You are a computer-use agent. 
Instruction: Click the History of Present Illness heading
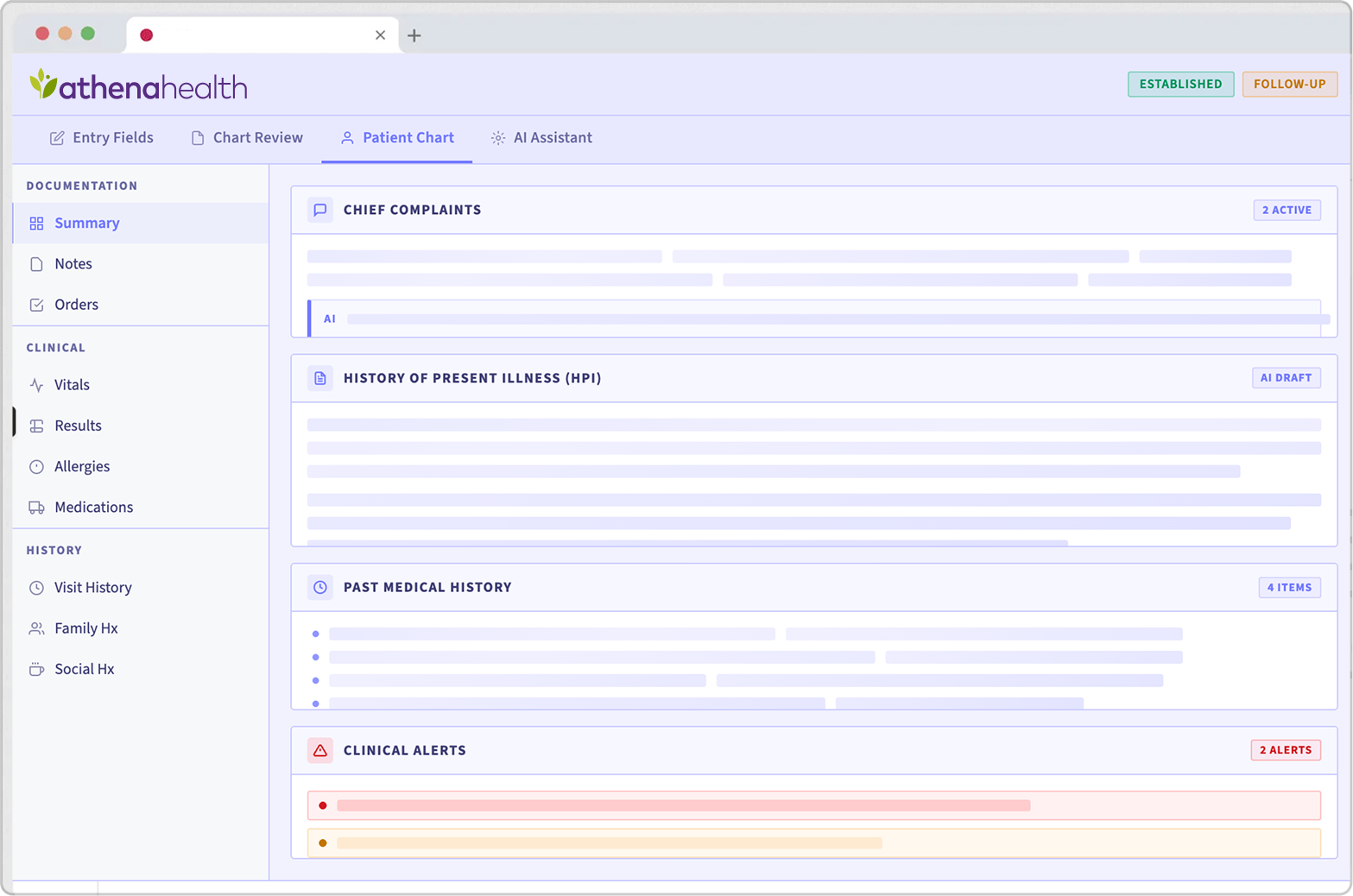[x=472, y=378]
